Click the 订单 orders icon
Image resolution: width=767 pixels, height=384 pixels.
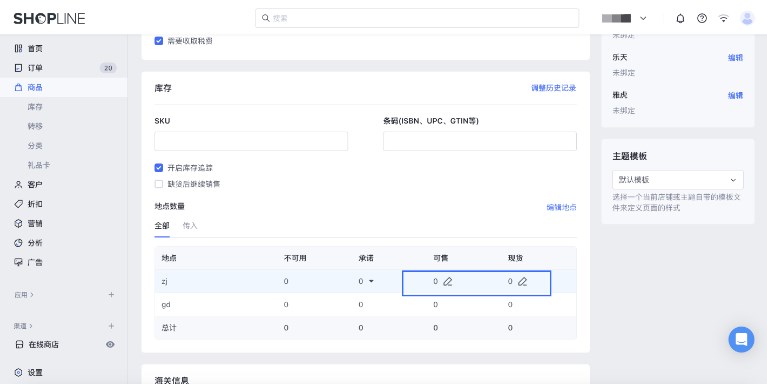pos(19,68)
